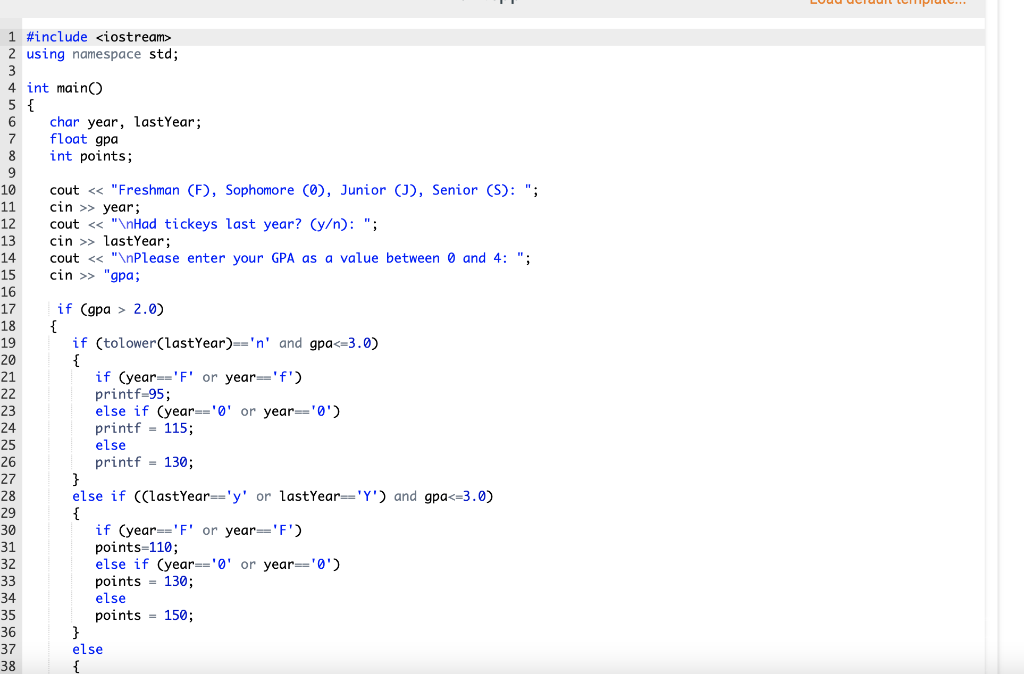Click line number 38 in the gutter
The width and height of the screenshot is (1024, 674).
pyautogui.click(x=8, y=666)
